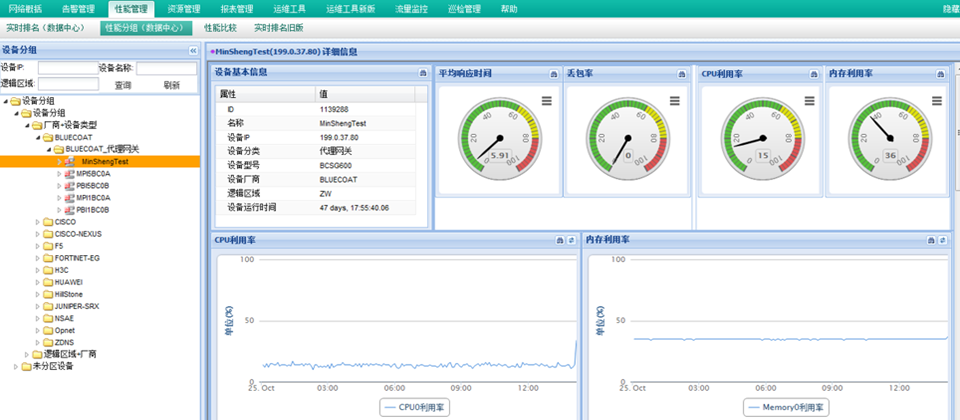Viewport: 960px width, 420px height.
Task: Refresh the CPU利用率 line chart
Action: point(571,241)
